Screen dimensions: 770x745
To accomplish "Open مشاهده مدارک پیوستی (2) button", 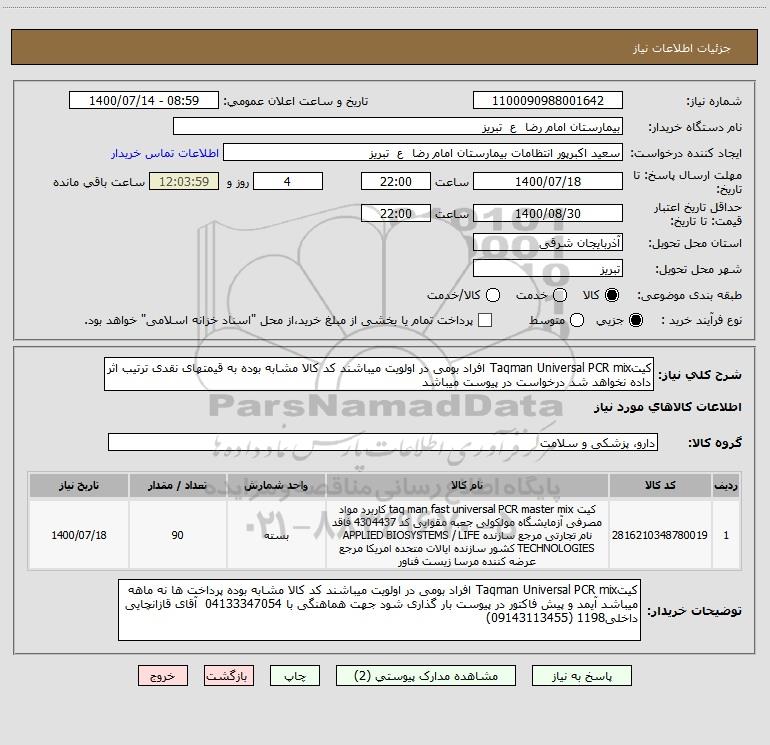I will pyautogui.click(x=426, y=676).
